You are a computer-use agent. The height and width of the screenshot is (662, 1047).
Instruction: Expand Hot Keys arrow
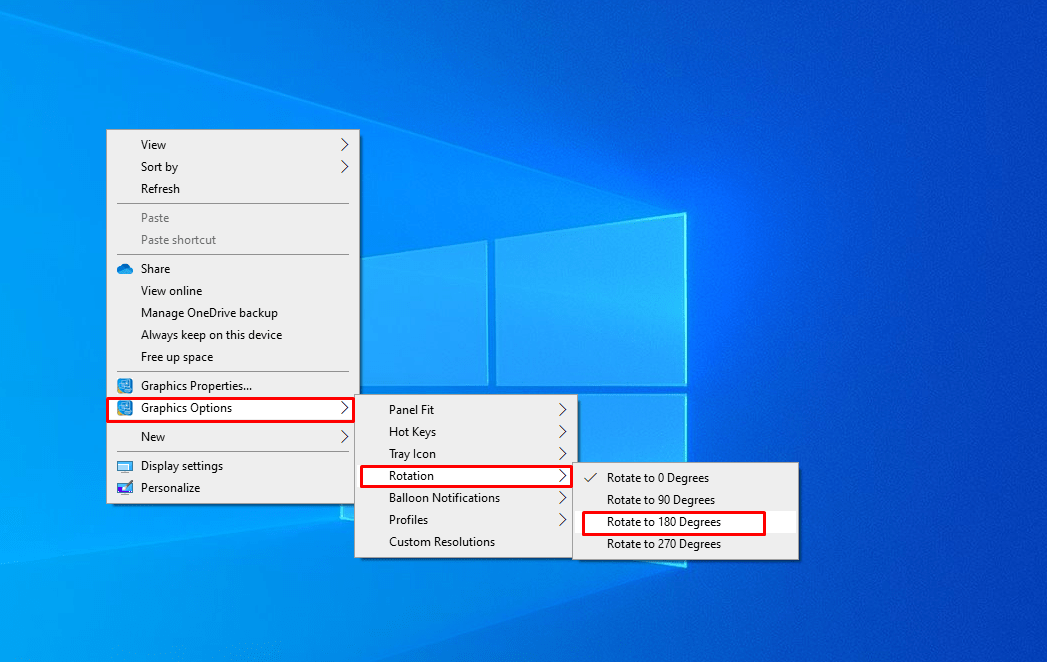562,432
